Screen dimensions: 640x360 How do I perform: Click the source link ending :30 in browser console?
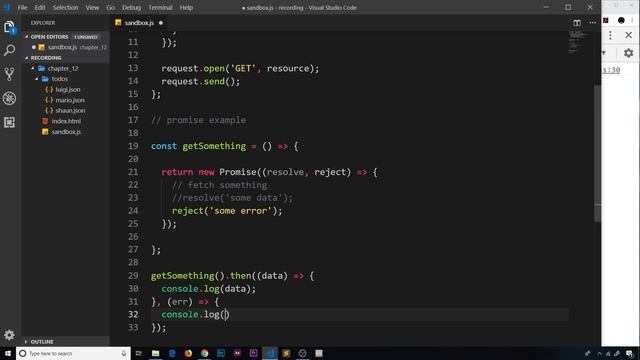click(x=611, y=70)
